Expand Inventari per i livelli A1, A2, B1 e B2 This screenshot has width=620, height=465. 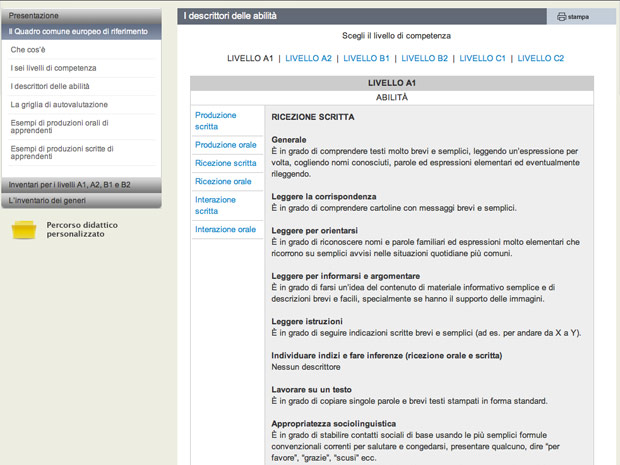pos(81,185)
